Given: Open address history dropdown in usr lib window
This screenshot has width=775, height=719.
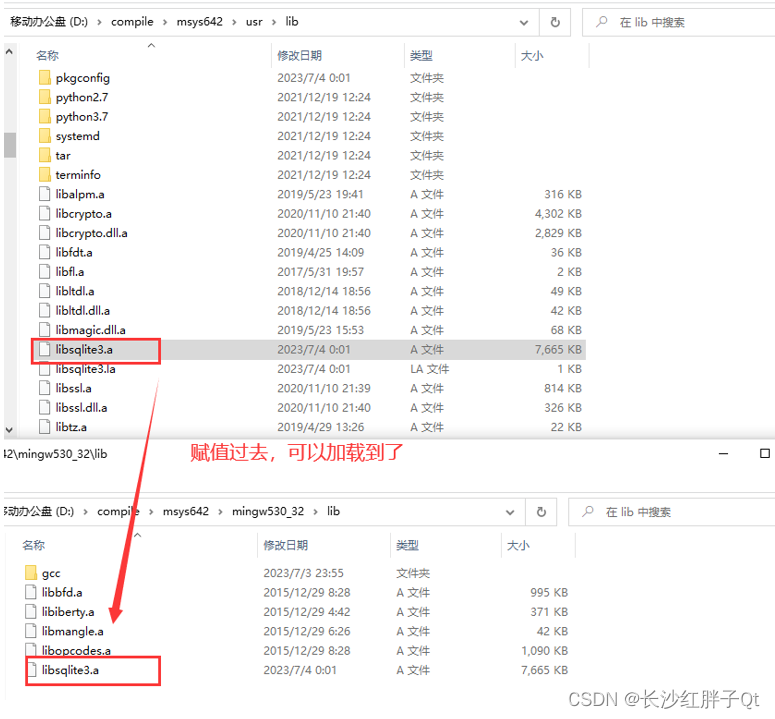Looking at the screenshot, I should click(x=524, y=22).
